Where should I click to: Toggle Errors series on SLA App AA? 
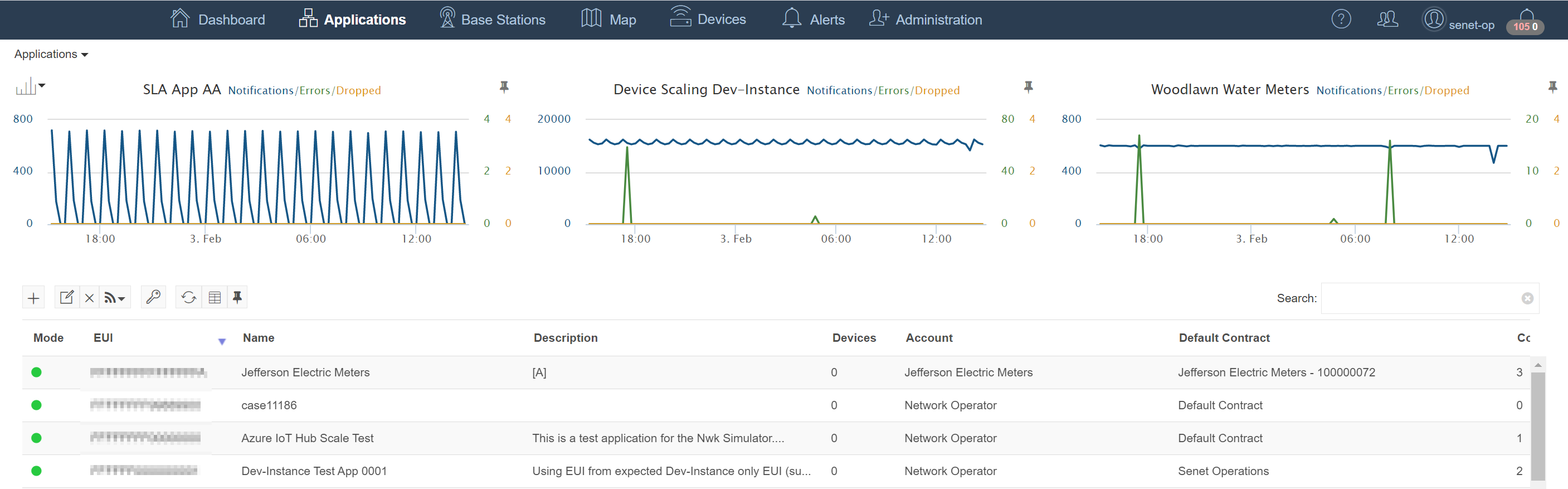click(314, 90)
